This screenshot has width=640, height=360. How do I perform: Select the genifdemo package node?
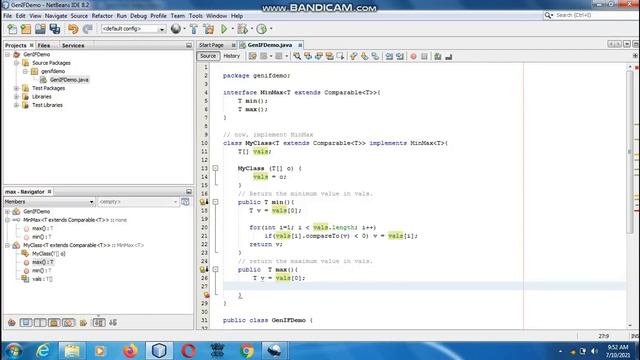(x=53, y=71)
